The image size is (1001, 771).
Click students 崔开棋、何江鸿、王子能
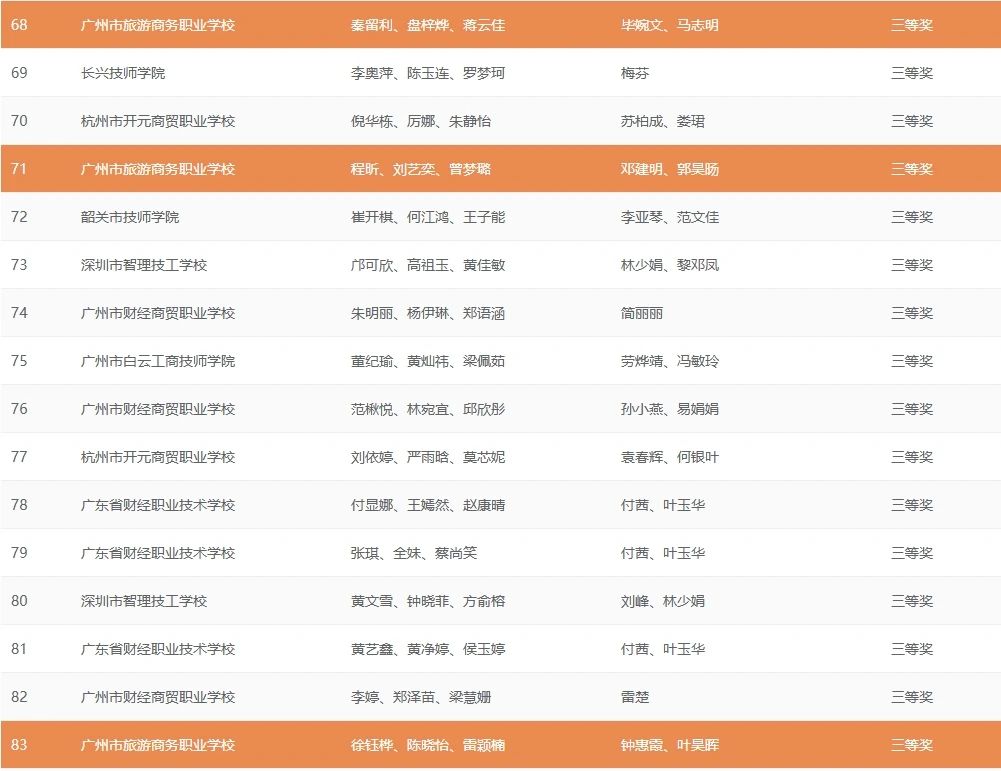tap(428, 217)
